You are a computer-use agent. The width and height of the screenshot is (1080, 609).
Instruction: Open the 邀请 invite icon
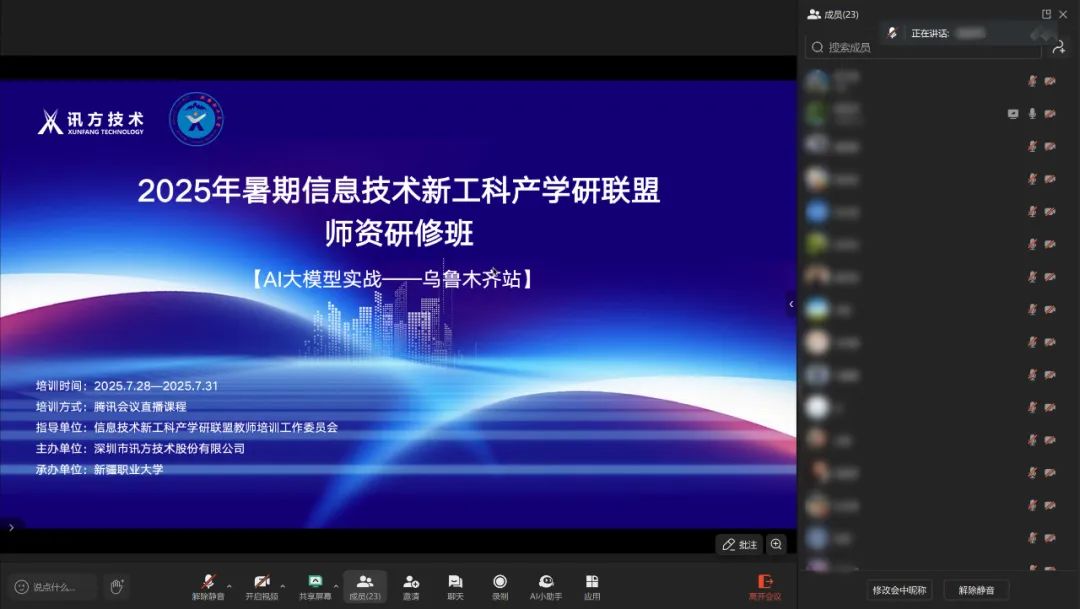tap(411, 586)
